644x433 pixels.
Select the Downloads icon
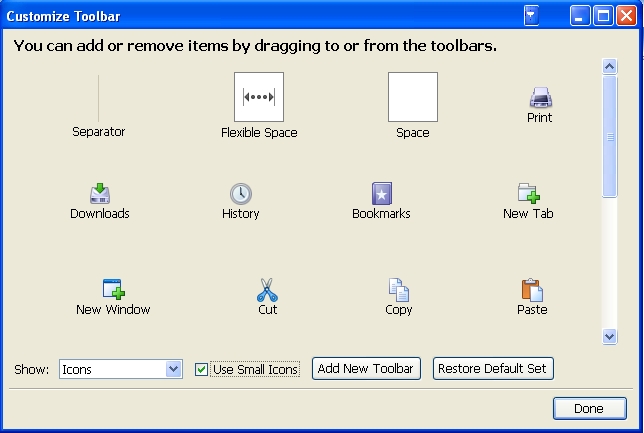100,193
